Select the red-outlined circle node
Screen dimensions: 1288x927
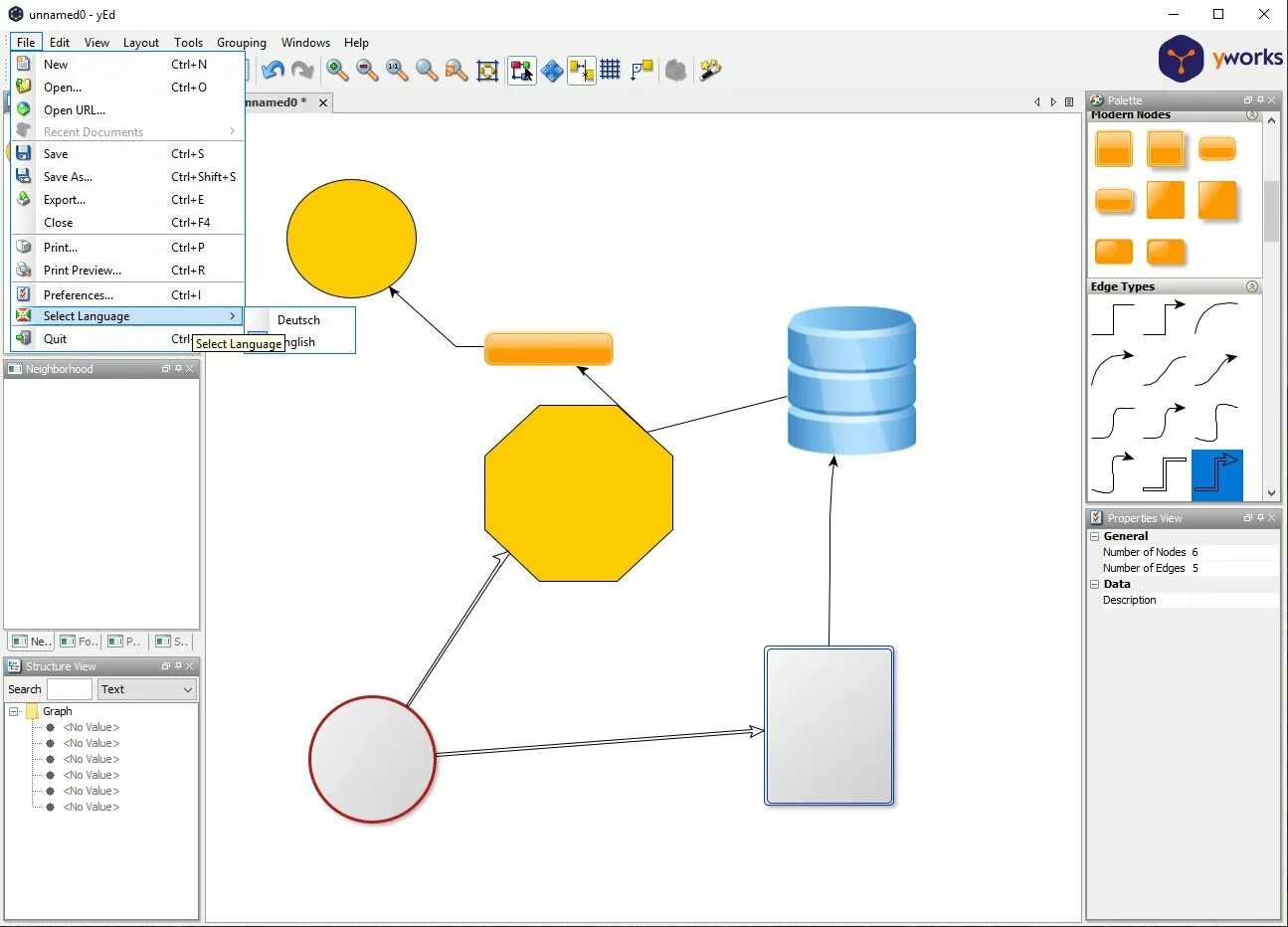point(372,759)
